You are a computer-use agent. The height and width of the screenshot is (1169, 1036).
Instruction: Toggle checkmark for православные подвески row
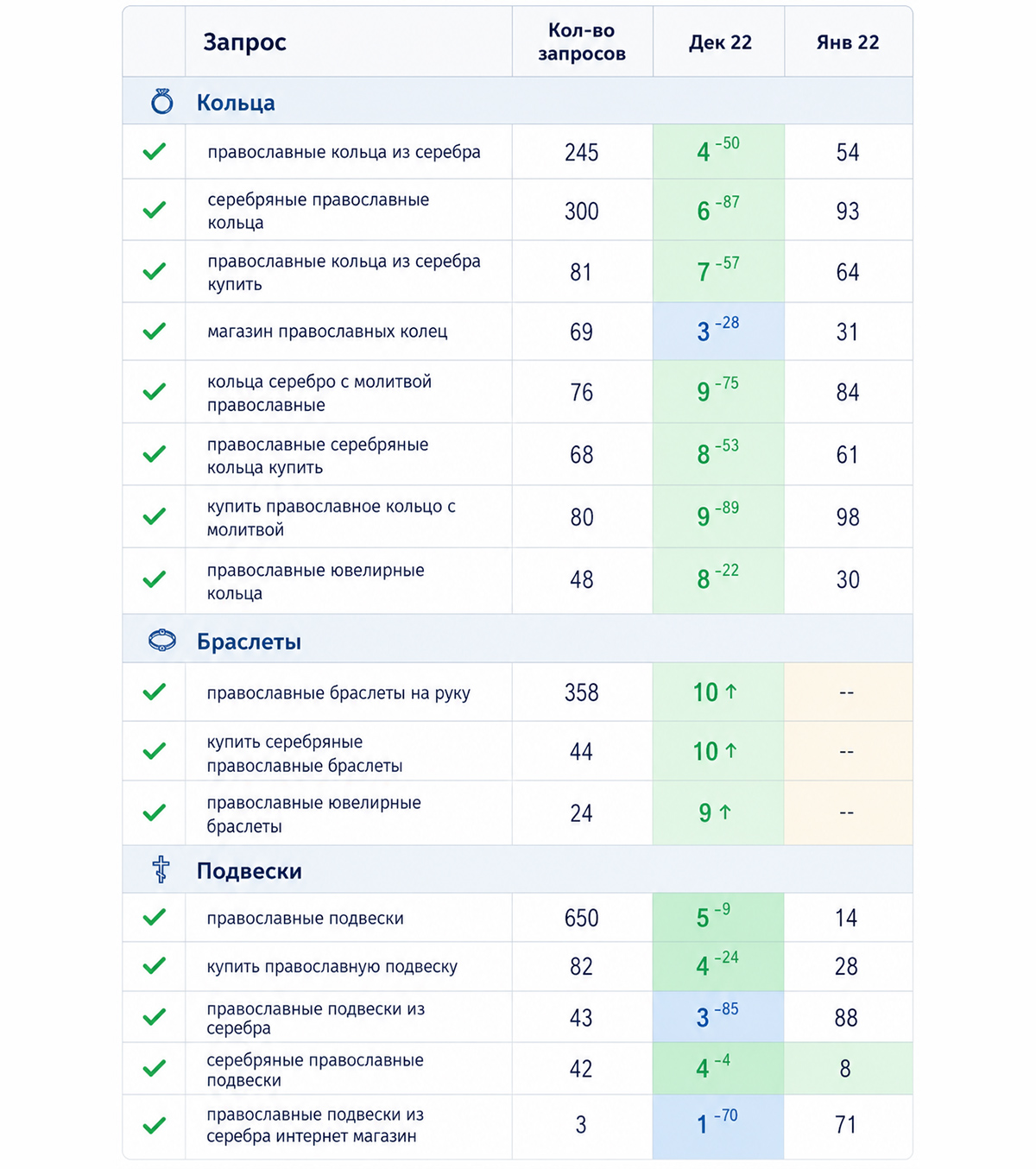pos(155,918)
